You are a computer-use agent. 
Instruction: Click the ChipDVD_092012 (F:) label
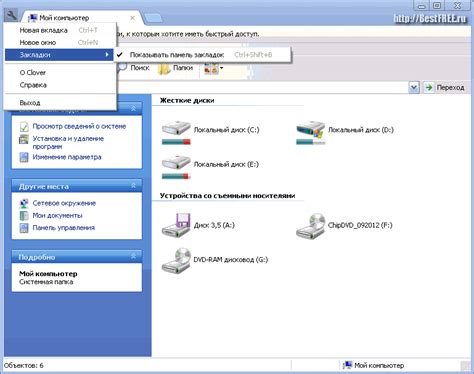(x=360, y=225)
